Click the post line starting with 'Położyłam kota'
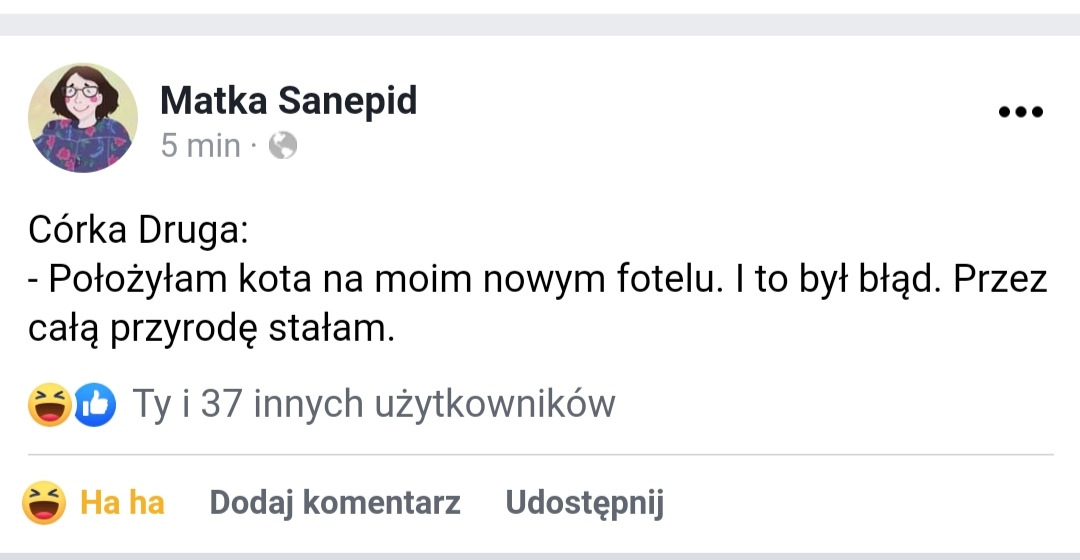Image resolution: width=1080 pixels, height=560 pixels. pos(538,280)
